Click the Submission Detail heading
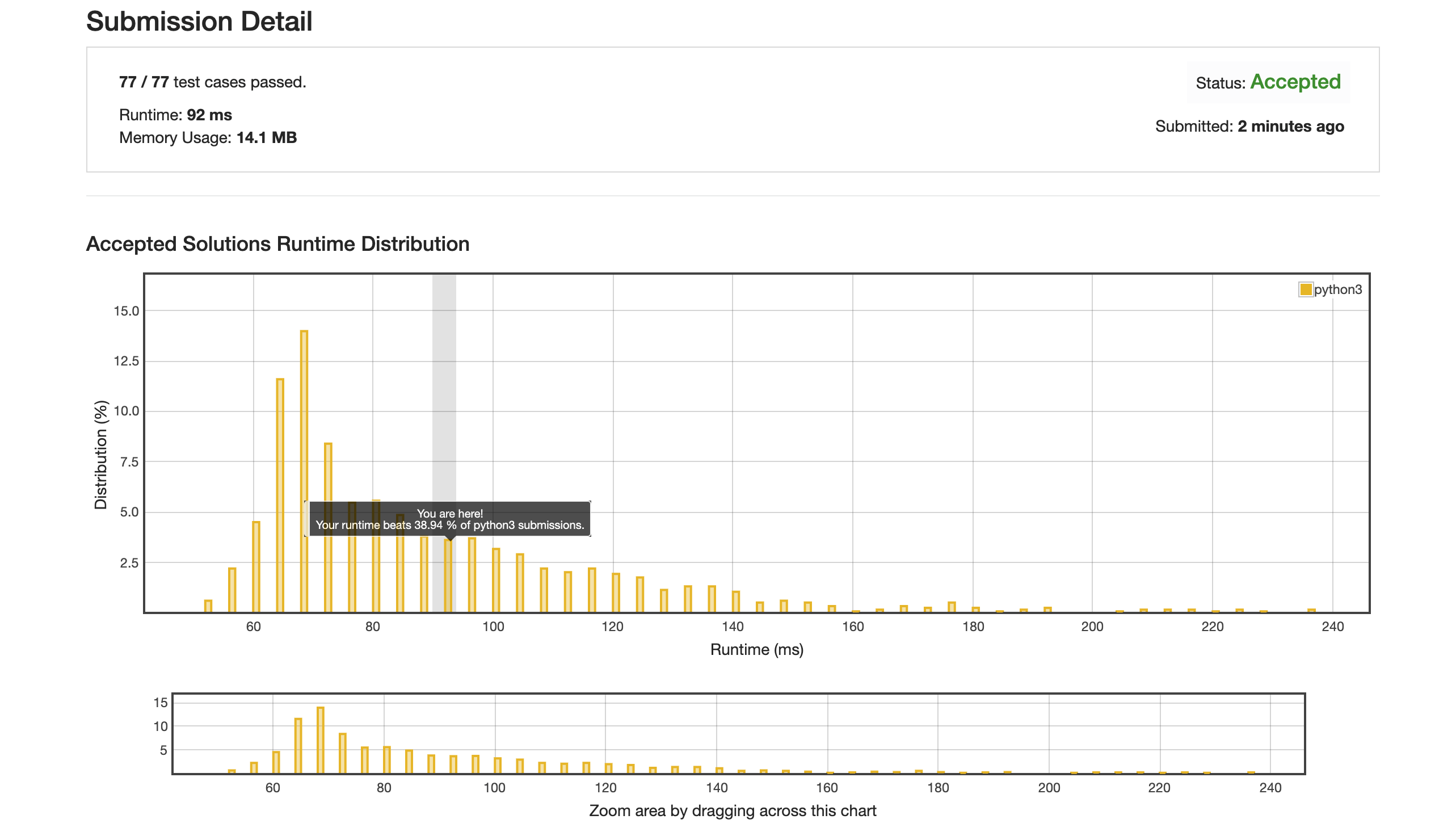 coord(199,22)
